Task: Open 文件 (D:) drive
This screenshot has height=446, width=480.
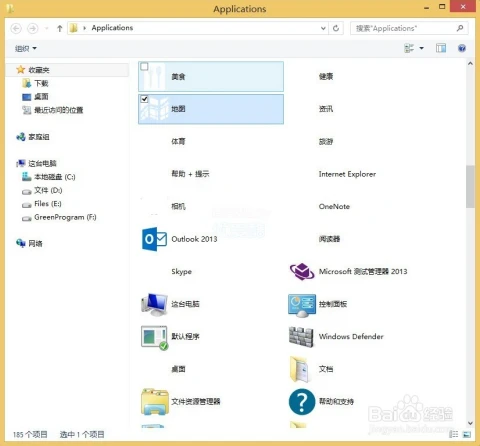Action: (x=49, y=190)
